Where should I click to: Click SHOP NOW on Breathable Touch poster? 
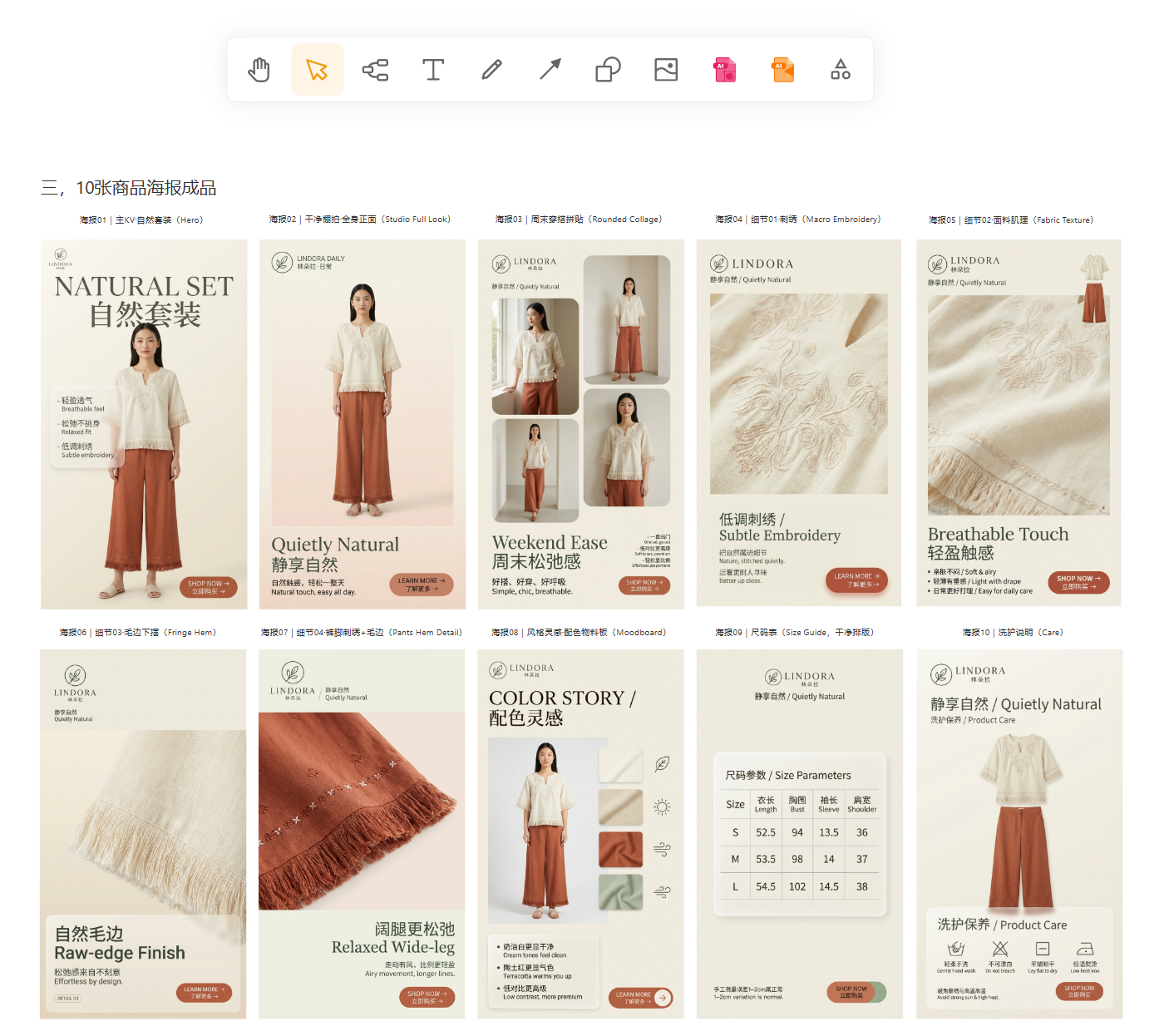point(1078,583)
